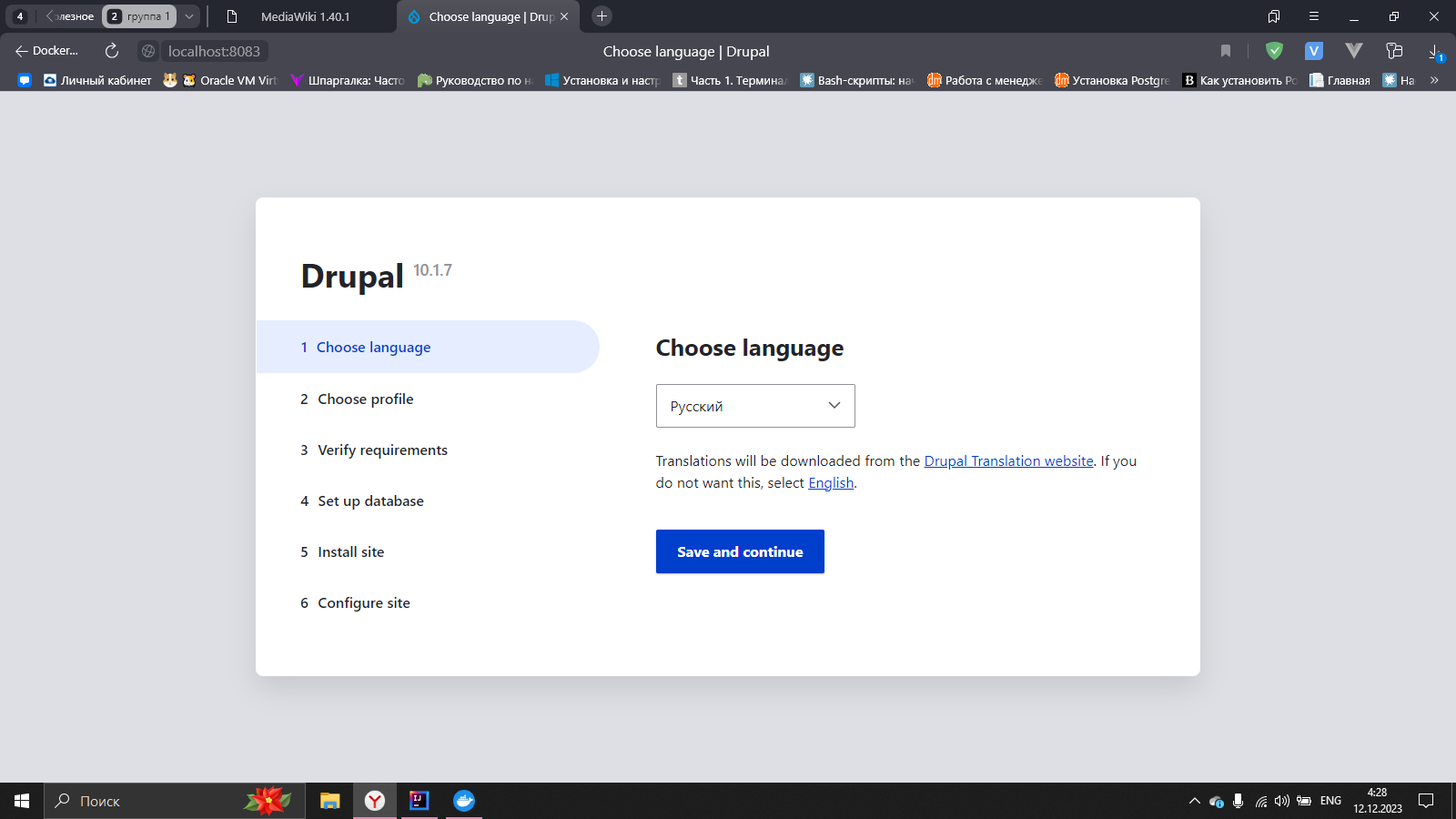Open the browser side panel icon
Image resolution: width=1456 pixels, height=819 pixels.
pyautogui.click(x=1273, y=16)
